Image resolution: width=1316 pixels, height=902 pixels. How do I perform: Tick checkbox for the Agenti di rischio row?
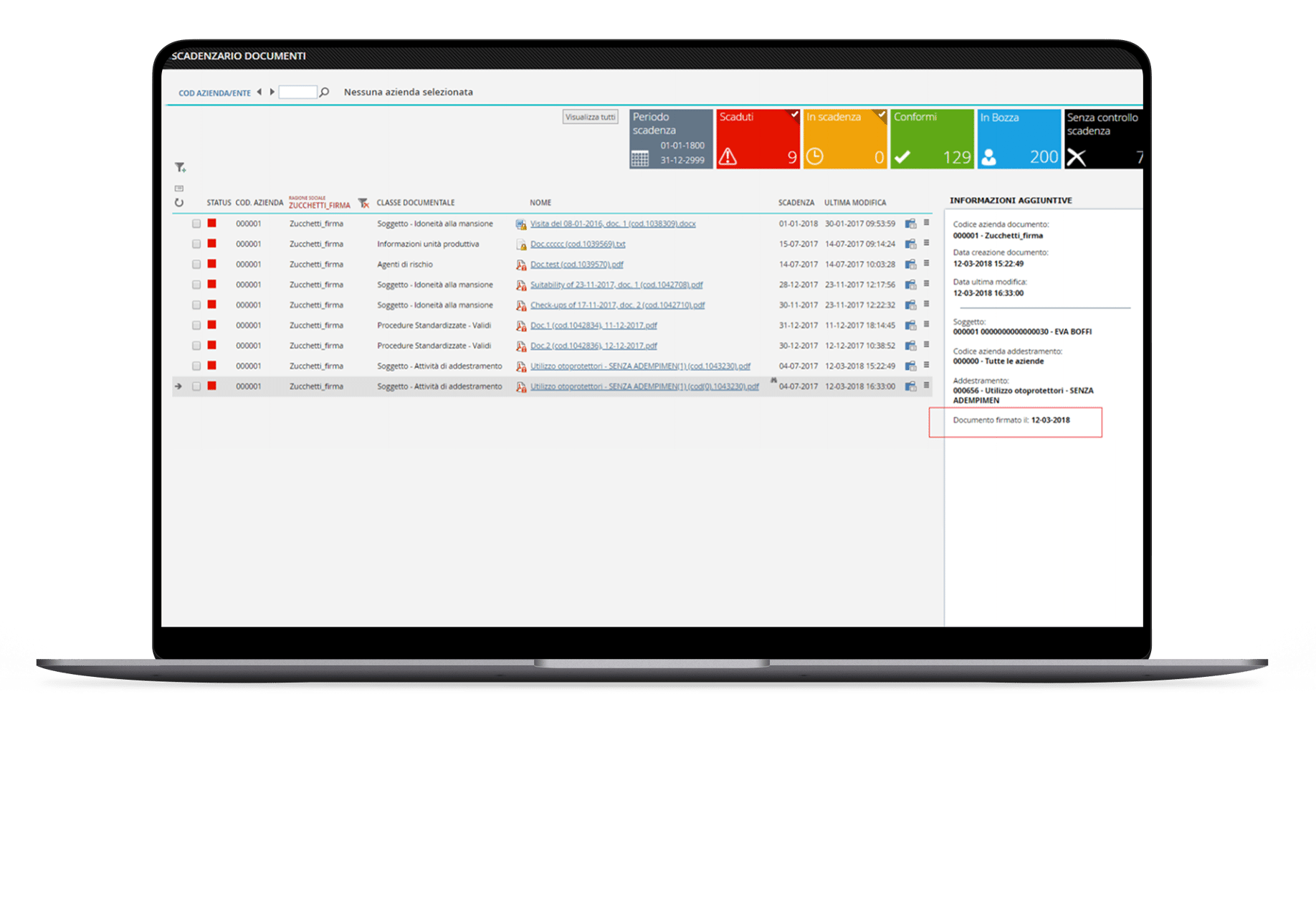coord(196,265)
